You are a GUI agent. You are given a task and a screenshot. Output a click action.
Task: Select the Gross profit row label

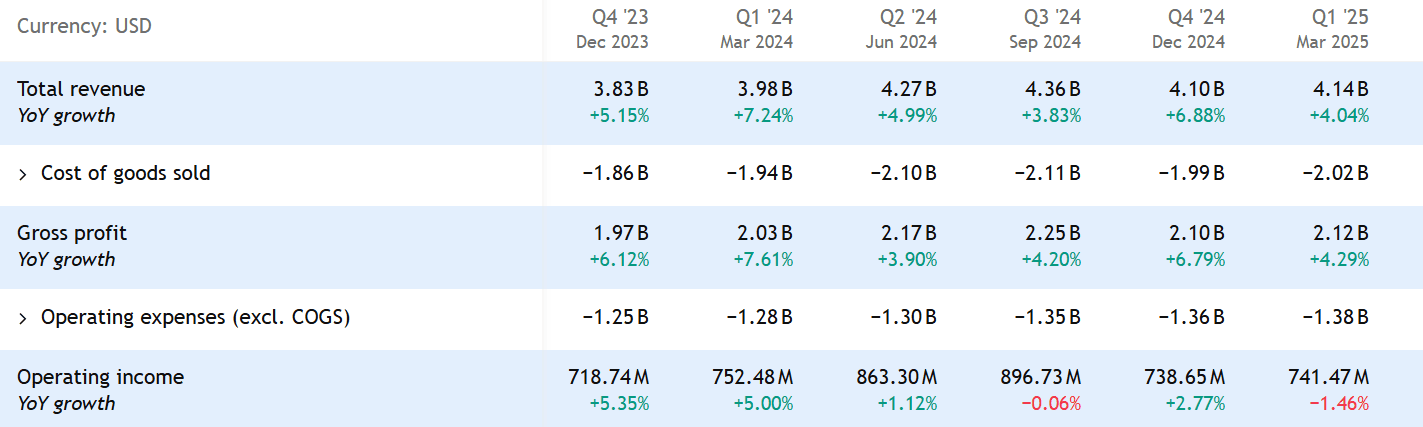[72, 233]
